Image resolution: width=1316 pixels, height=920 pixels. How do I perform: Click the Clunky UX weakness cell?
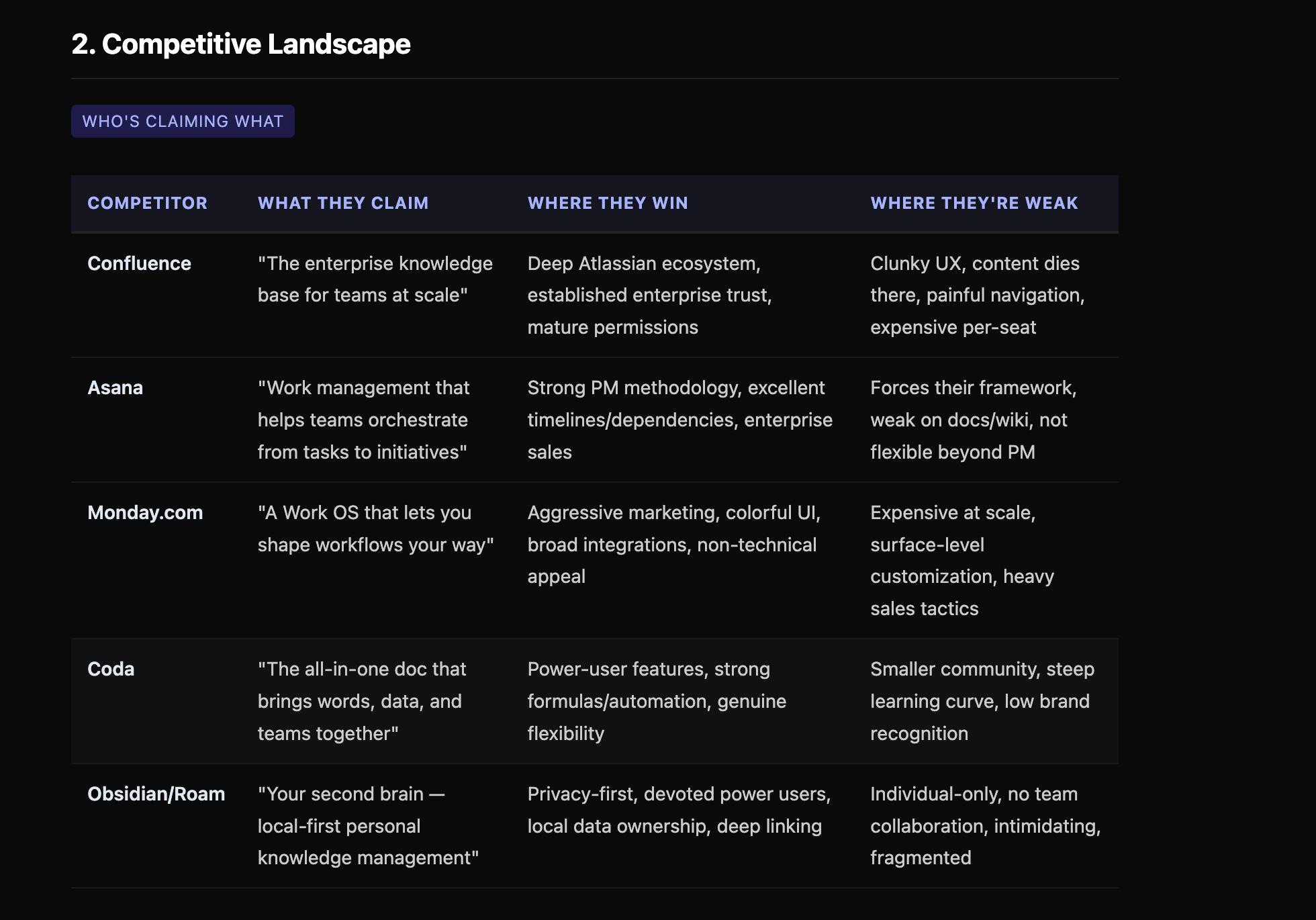[x=976, y=295]
